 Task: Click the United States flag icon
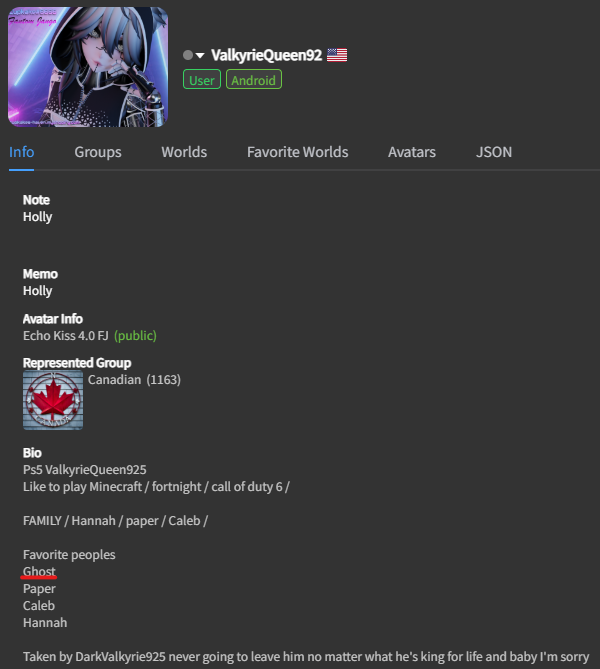(337, 55)
